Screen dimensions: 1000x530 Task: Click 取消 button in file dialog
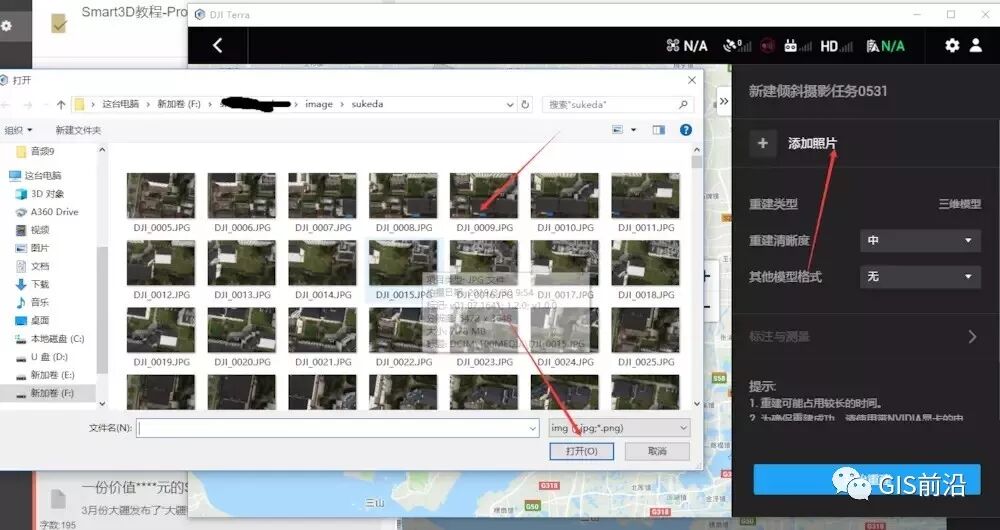[657, 451]
